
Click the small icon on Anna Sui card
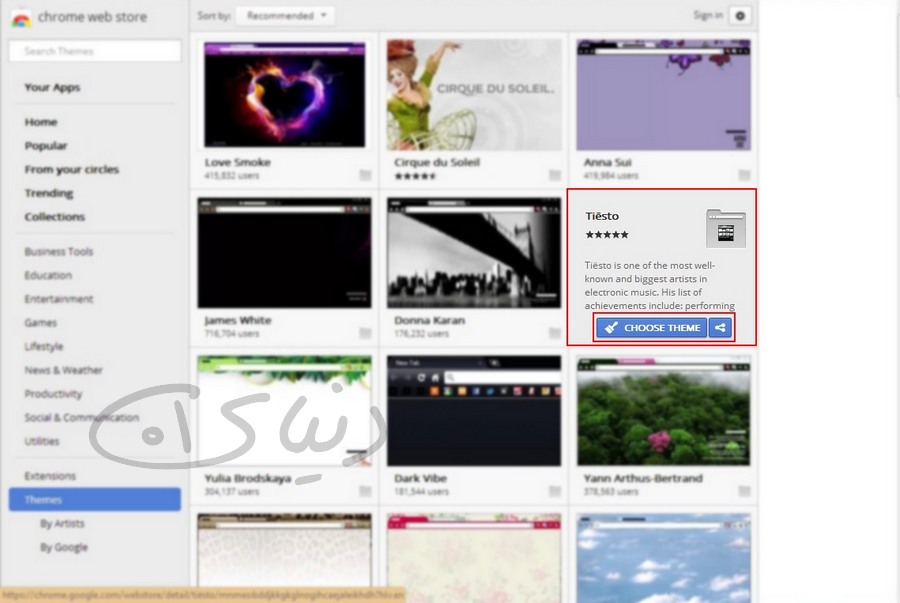744,175
